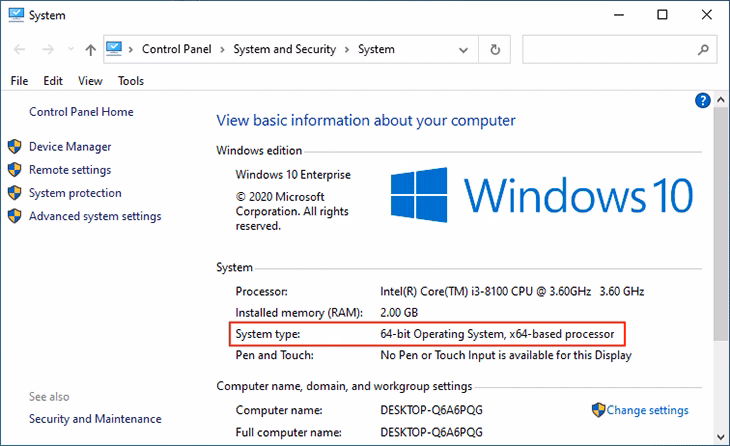The image size is (730, 446).
Task: Click the shield icon beside Remote settings
Action: coord(14,169)
